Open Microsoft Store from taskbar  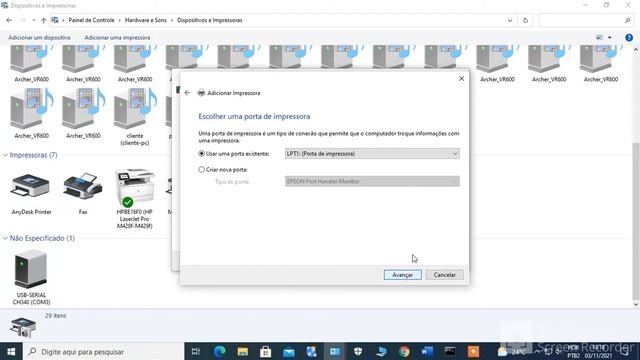coord(266,351)
